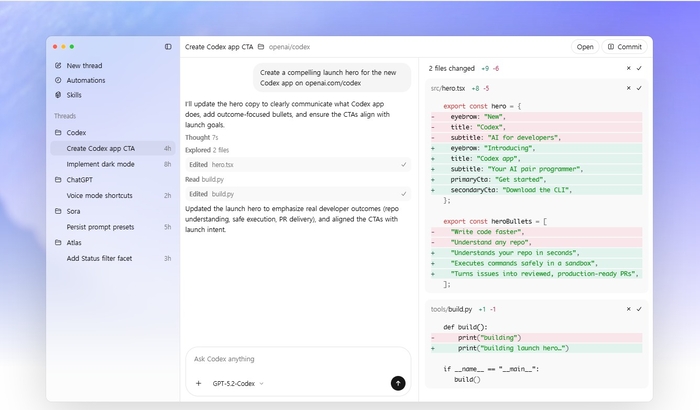Accept all changed files with top checkmark
Viewport: 700px width, 410px height.
tap(639, 68)
